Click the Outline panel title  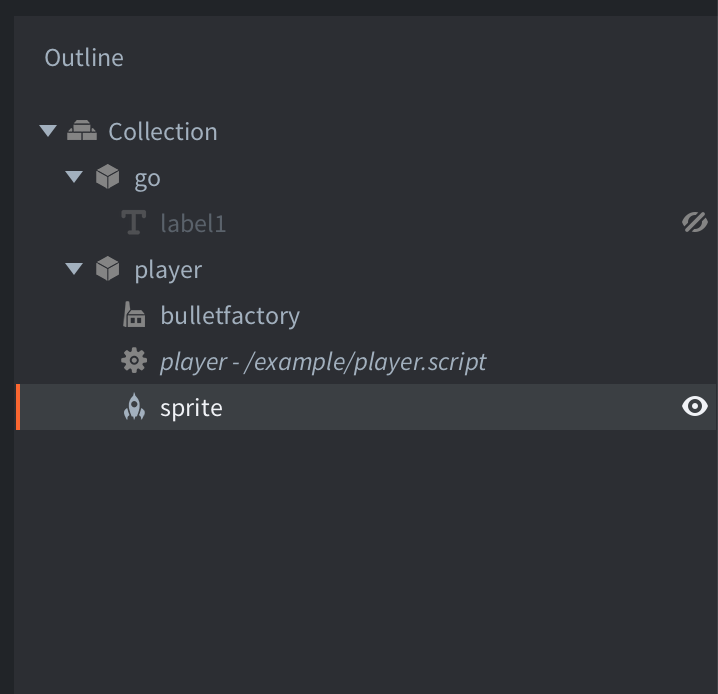[x=84, y=58]
